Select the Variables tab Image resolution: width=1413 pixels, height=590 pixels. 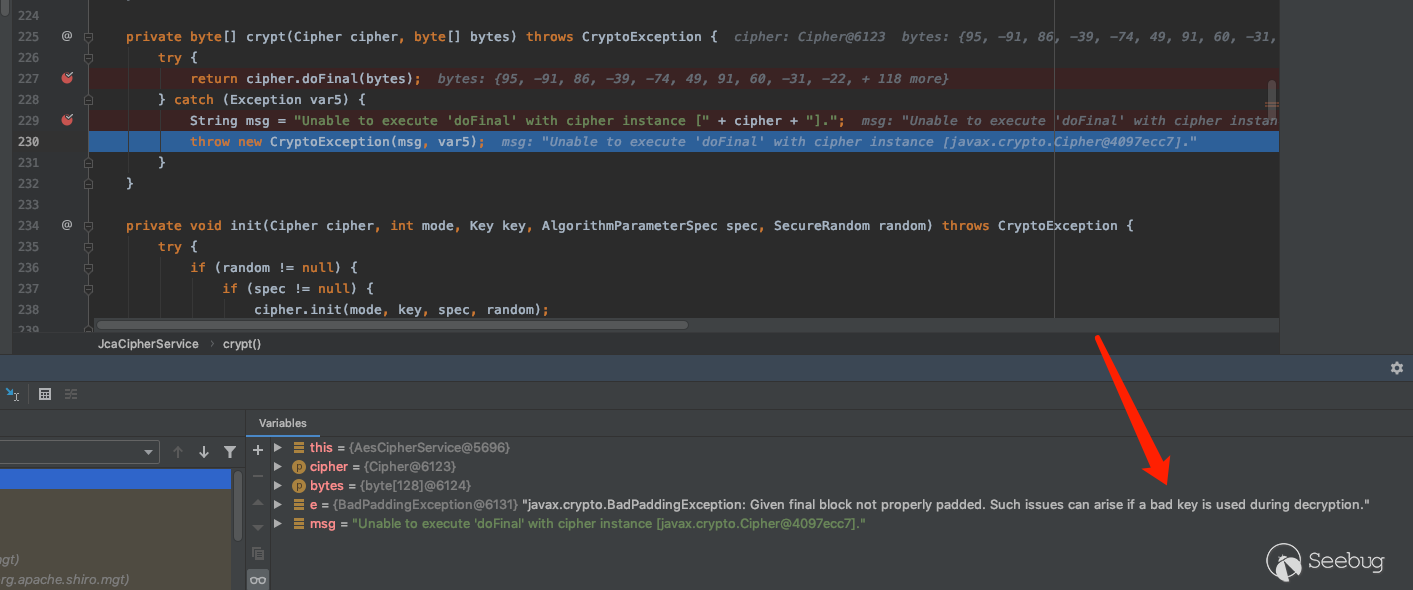point(283,423)
